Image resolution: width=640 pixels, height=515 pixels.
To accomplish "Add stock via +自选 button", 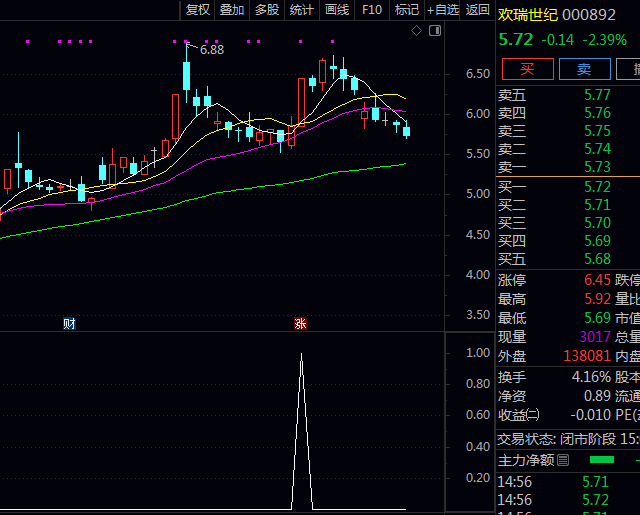I will pyautogui.click(x=442, y=9).
